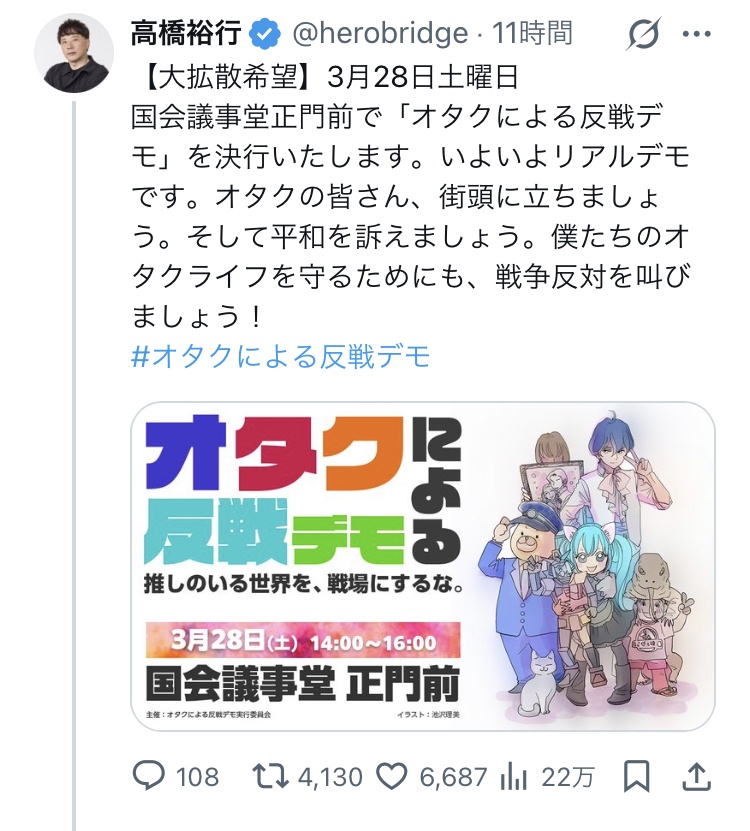Tap the 11時間 timestamp
750x831 pixels.
click(x=532, y=33)
